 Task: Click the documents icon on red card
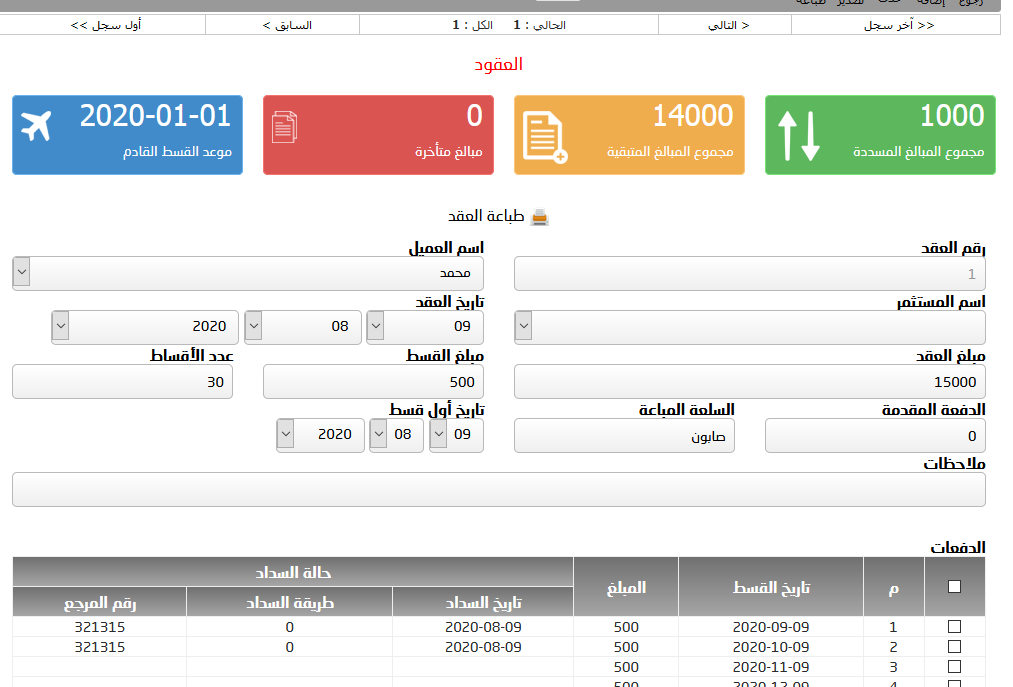coord(285,127)
